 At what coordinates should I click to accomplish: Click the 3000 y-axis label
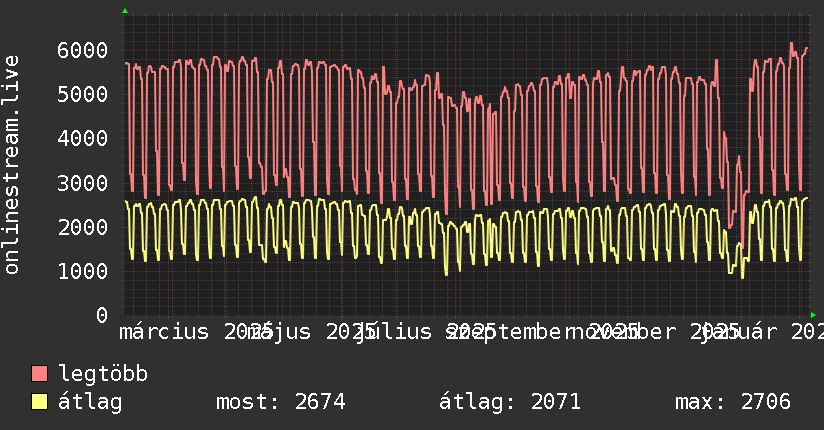[x=83, y=183]
